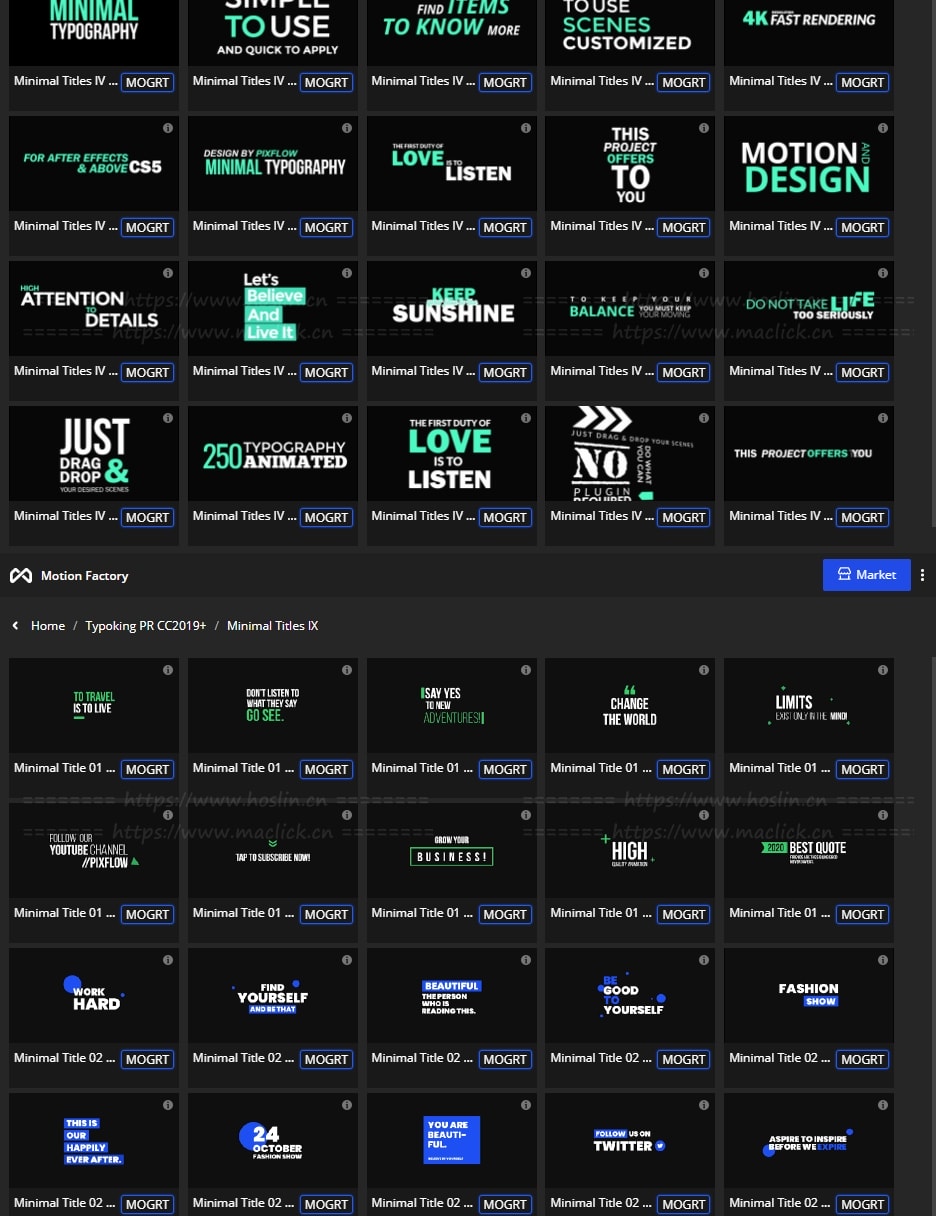Screen dimensions: 936x1216
Task: Select Minimal Titles IX breadcrumb
Action: [x=272, y=626]
